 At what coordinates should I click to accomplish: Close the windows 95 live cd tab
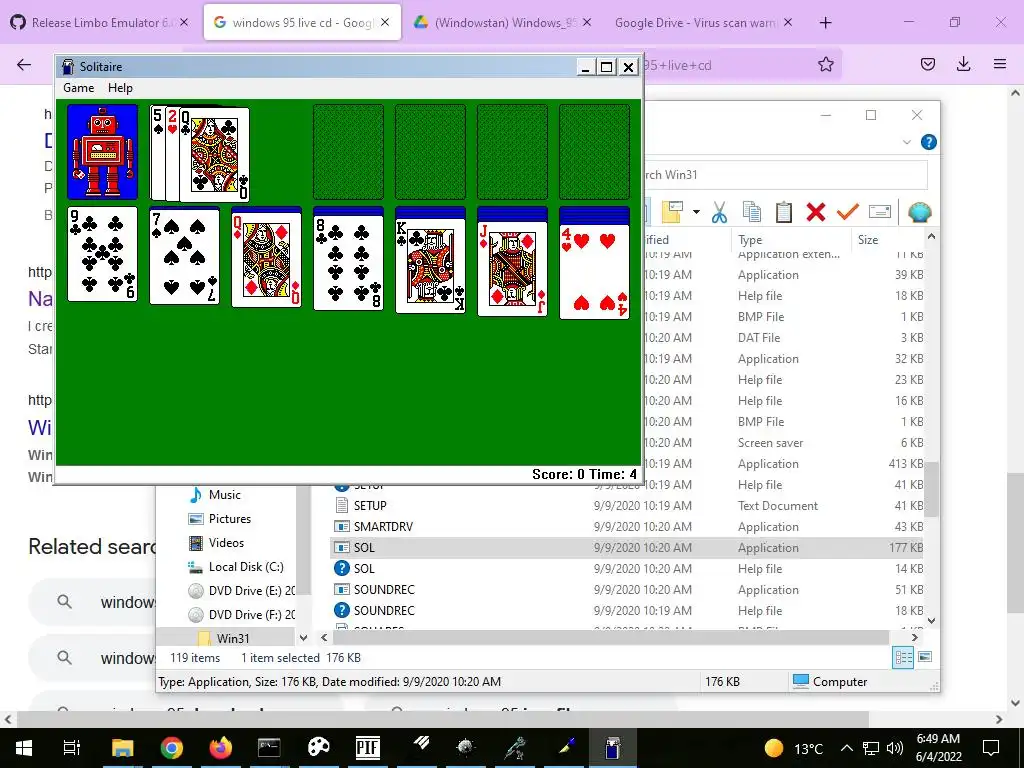[385, 22]
